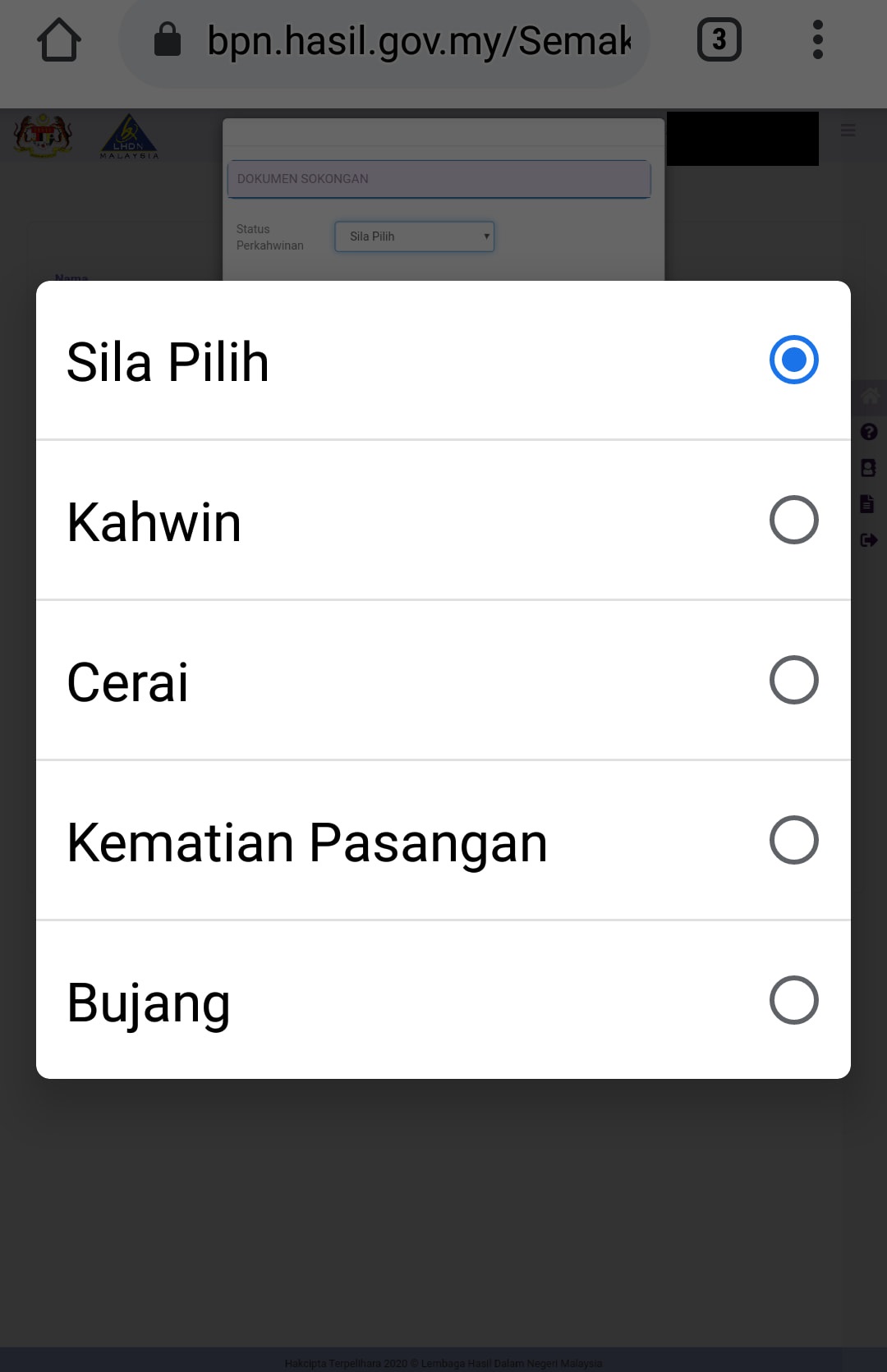The height and width of the screenshot is (1372, 887).
Task: Choose the Kematian Pasangan option
Action: (307, 842)
